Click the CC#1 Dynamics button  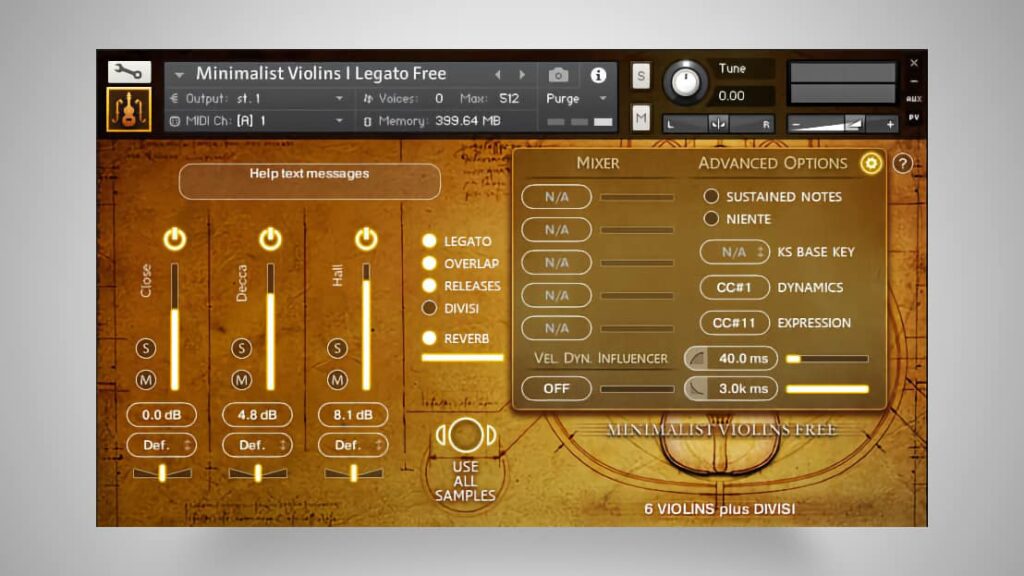[734, 288]
